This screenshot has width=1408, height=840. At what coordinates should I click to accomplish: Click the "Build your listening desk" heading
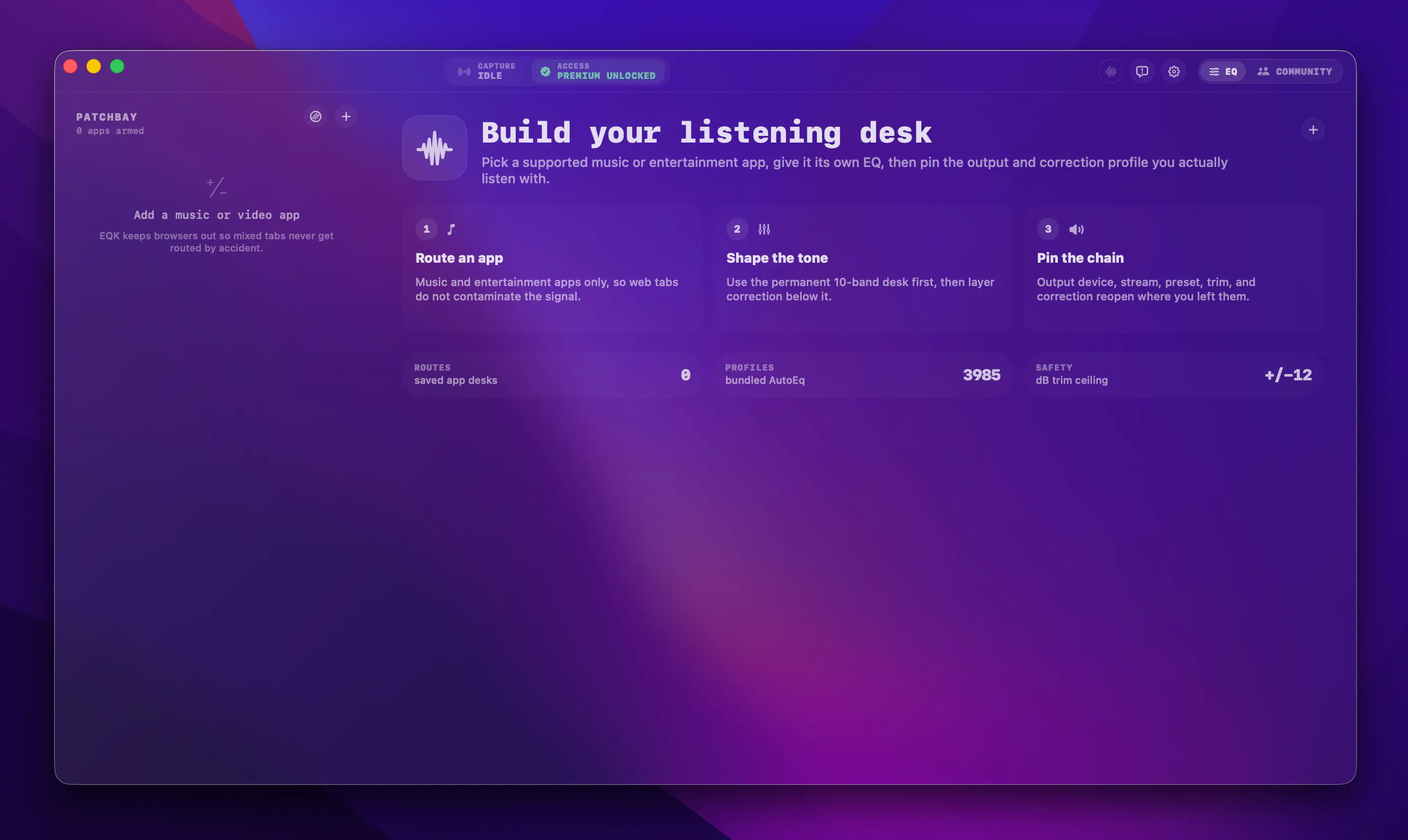click(706, 132)
